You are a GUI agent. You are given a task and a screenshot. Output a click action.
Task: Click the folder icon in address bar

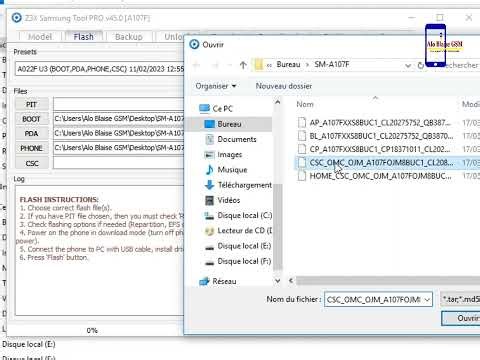coord(259,64)
